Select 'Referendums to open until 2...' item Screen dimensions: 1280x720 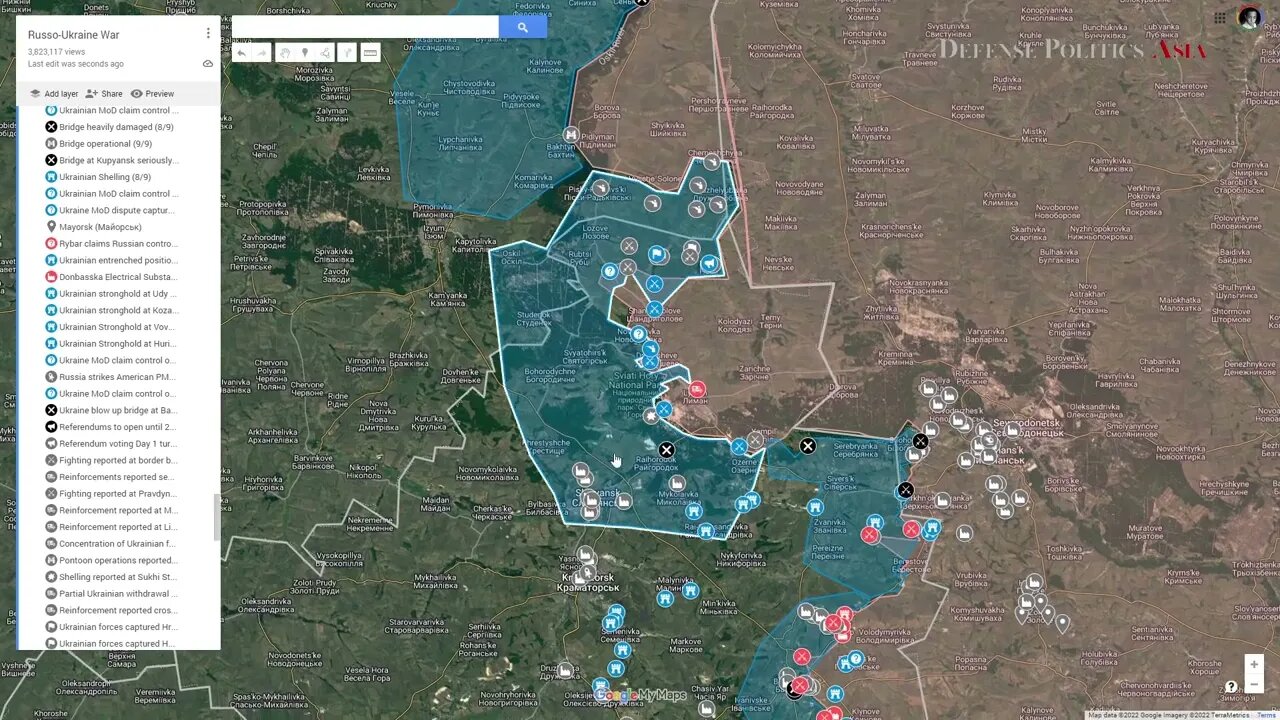tap(118, 427)
